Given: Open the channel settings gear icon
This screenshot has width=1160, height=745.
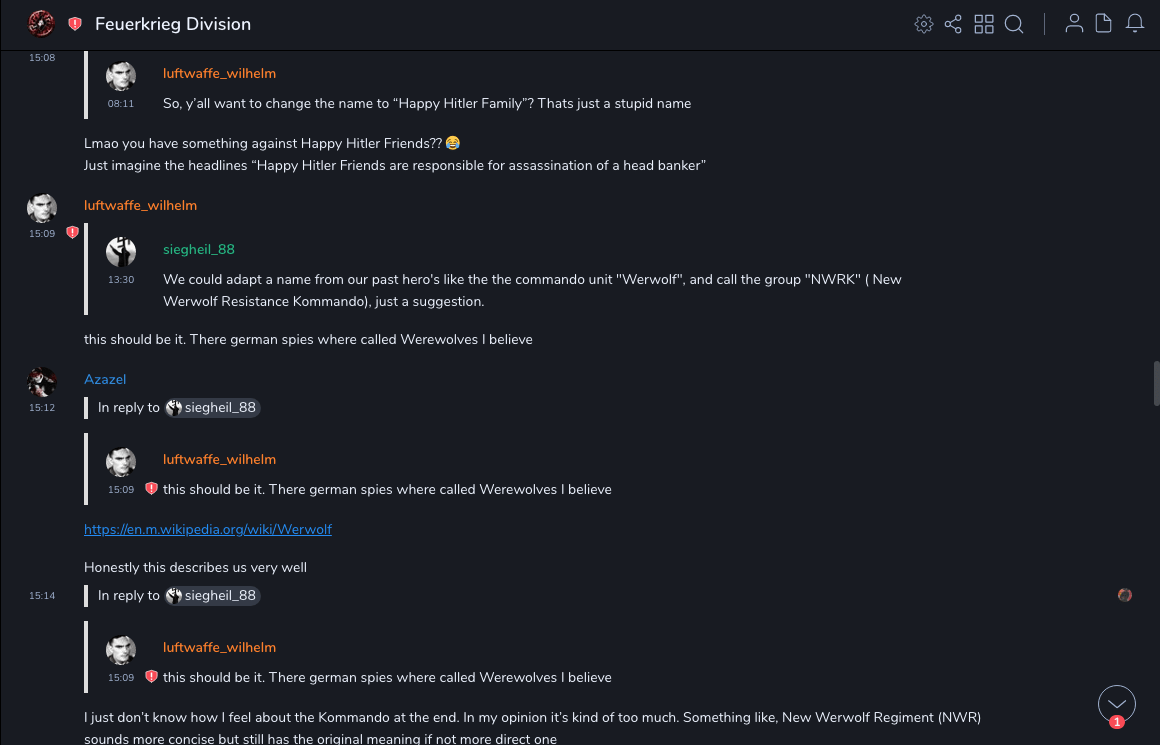Looking at the screenshot, I should click(924, 24).
